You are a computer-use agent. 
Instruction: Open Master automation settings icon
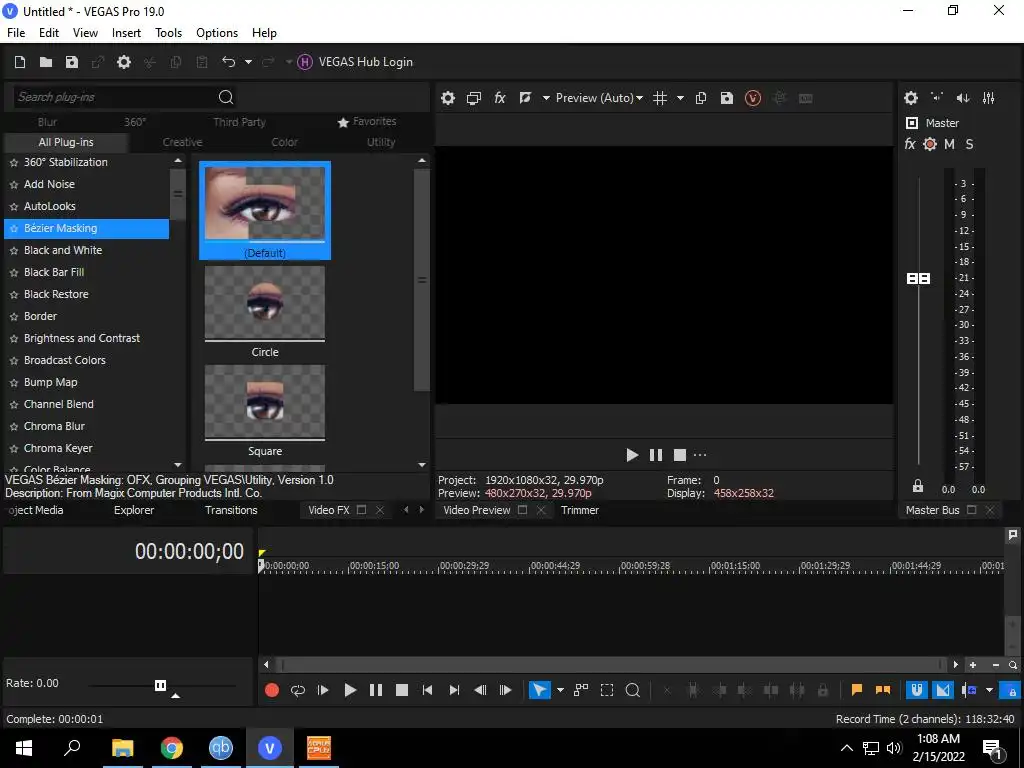point(930,144)
